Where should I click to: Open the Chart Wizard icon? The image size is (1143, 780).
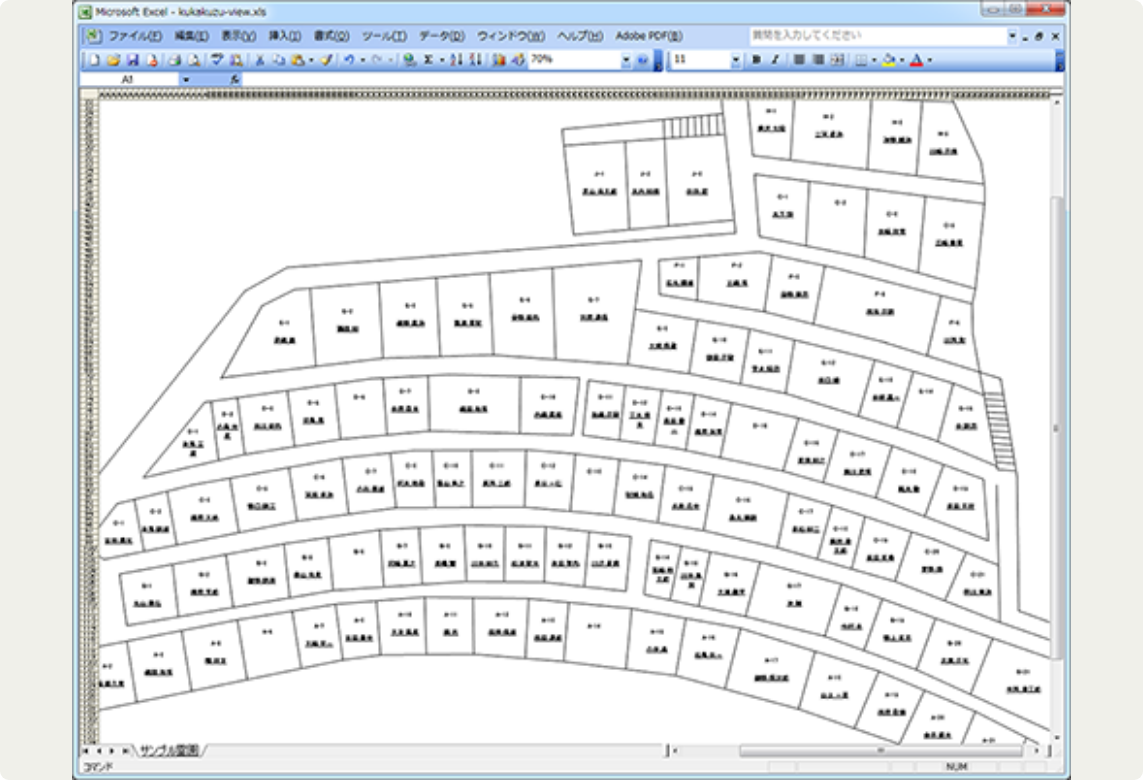(500, 60)
